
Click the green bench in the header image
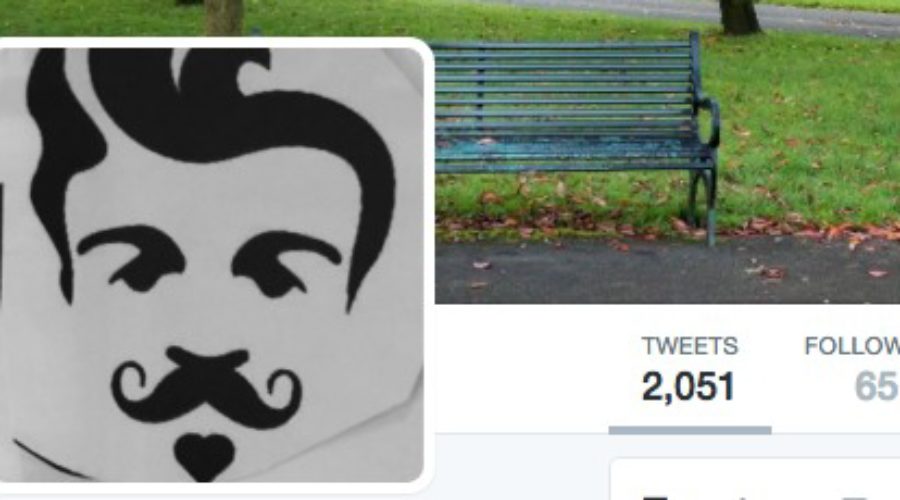tap(574, 132)
